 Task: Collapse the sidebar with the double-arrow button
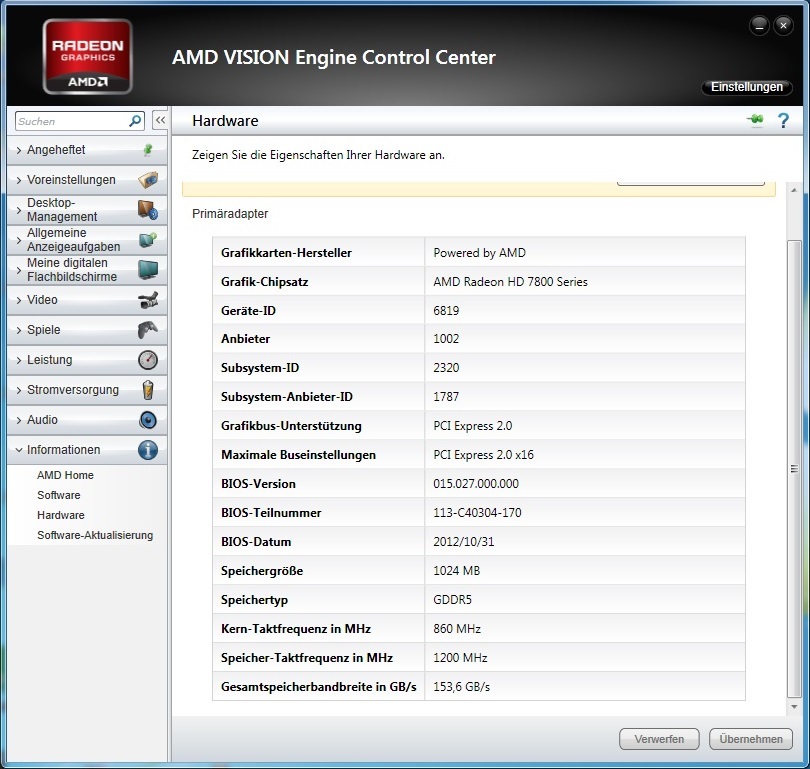click(160, 120)
